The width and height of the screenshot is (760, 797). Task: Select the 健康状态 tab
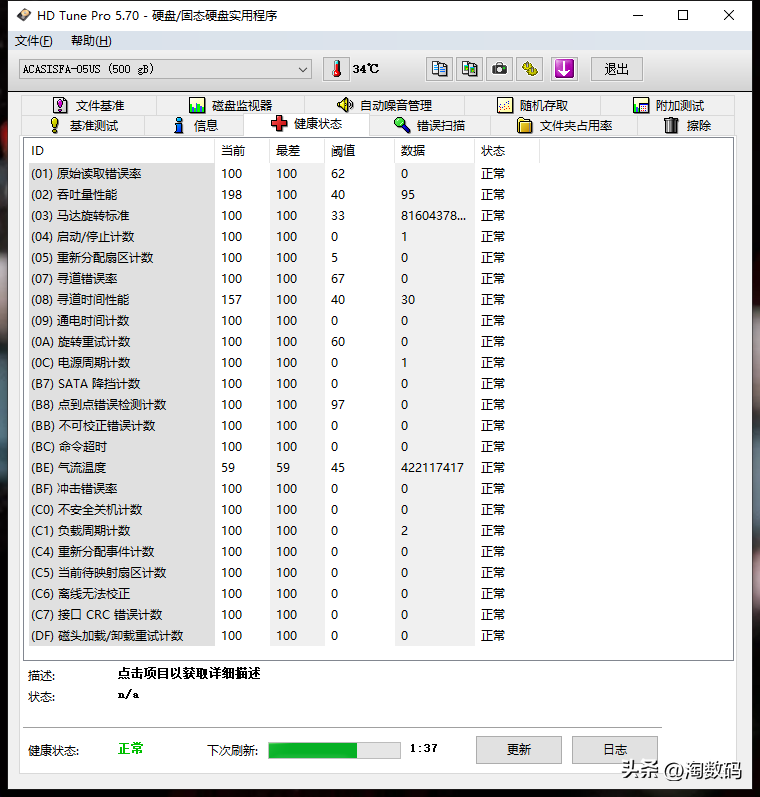[307, 124]
